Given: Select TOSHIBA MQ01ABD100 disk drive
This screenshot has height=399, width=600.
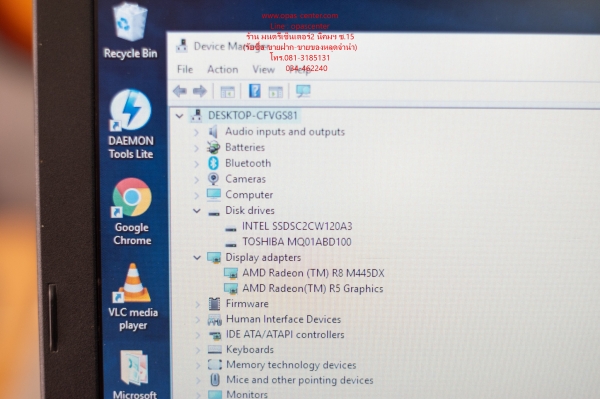Looking at the screenshot, I should pyautogui.click(x=297, y=242).
